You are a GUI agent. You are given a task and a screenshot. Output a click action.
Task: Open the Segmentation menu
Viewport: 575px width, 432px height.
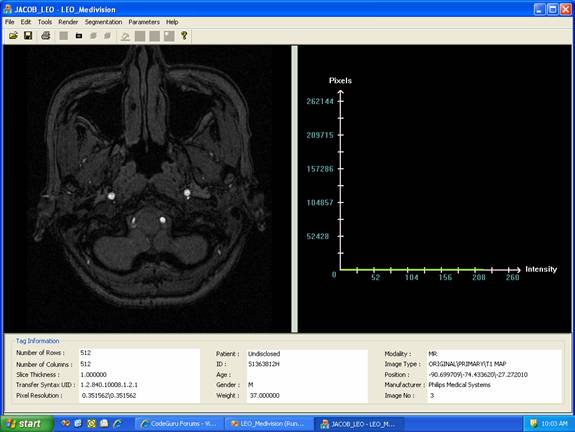point(103,22)
